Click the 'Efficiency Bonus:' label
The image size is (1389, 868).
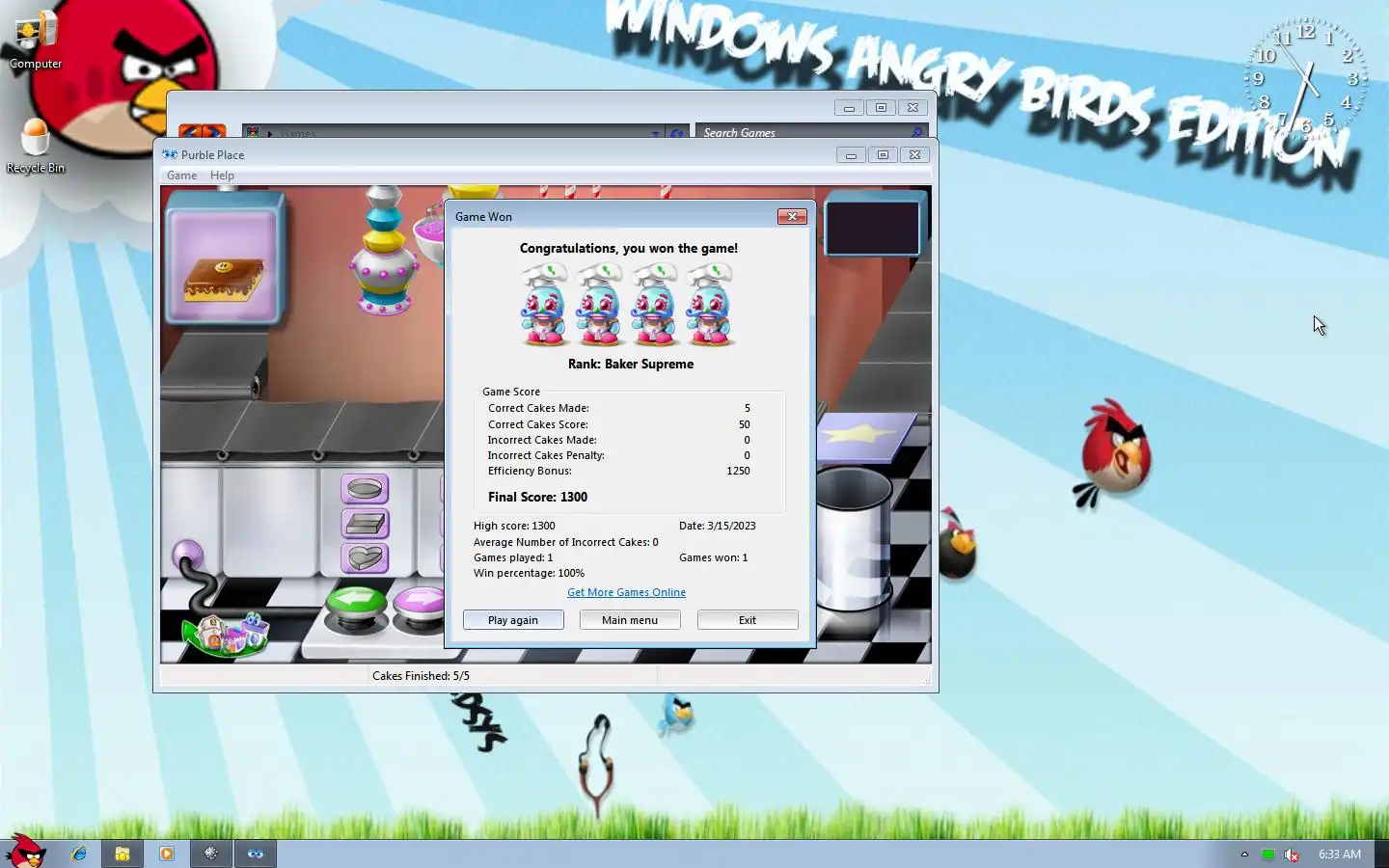click(530, 471)
